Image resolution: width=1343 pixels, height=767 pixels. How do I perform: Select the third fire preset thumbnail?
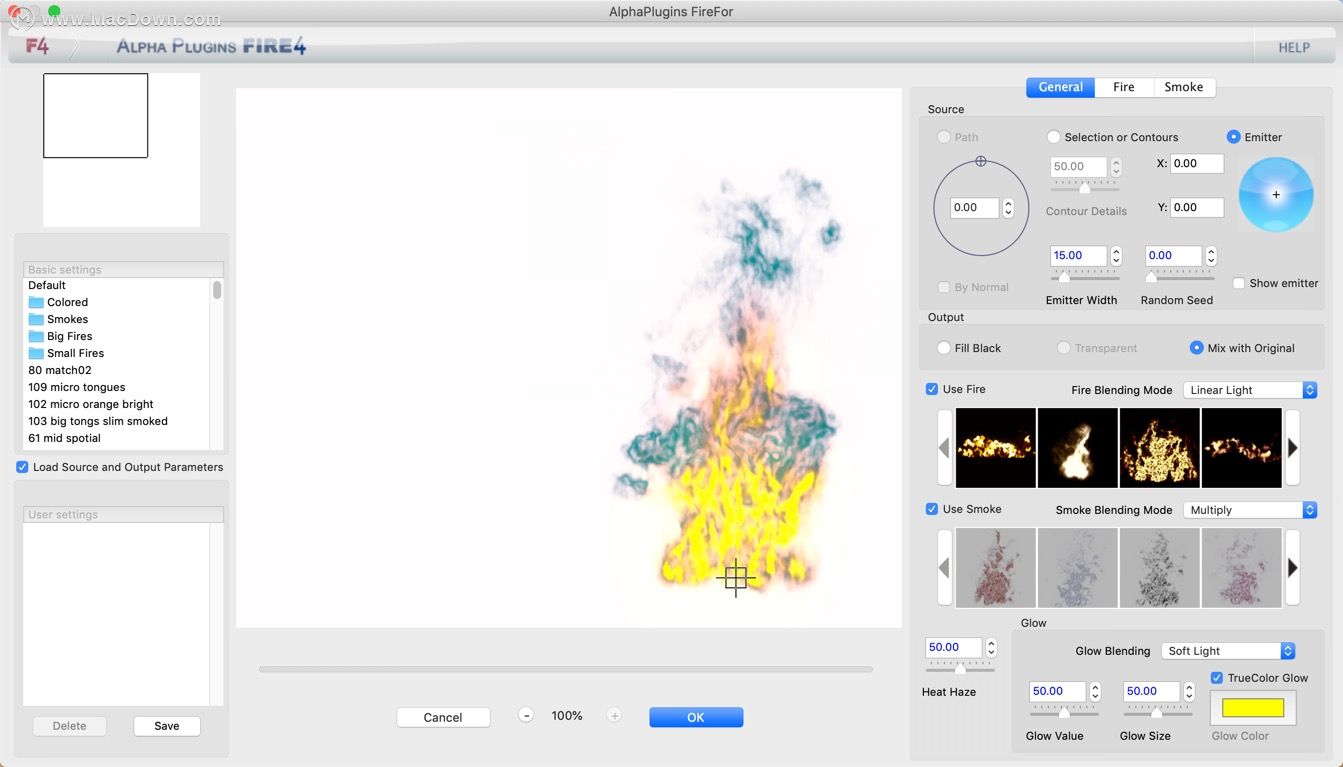[1159, 447]
